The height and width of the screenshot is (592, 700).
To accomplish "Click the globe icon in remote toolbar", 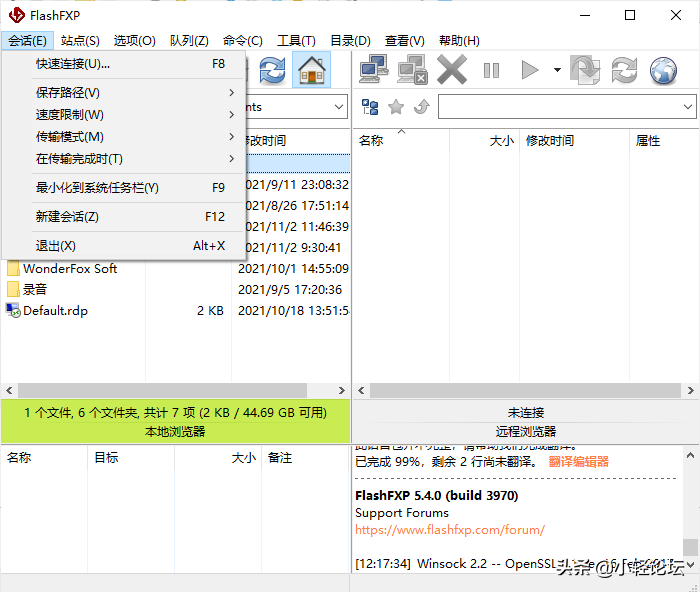I will [x=663, y=70].
